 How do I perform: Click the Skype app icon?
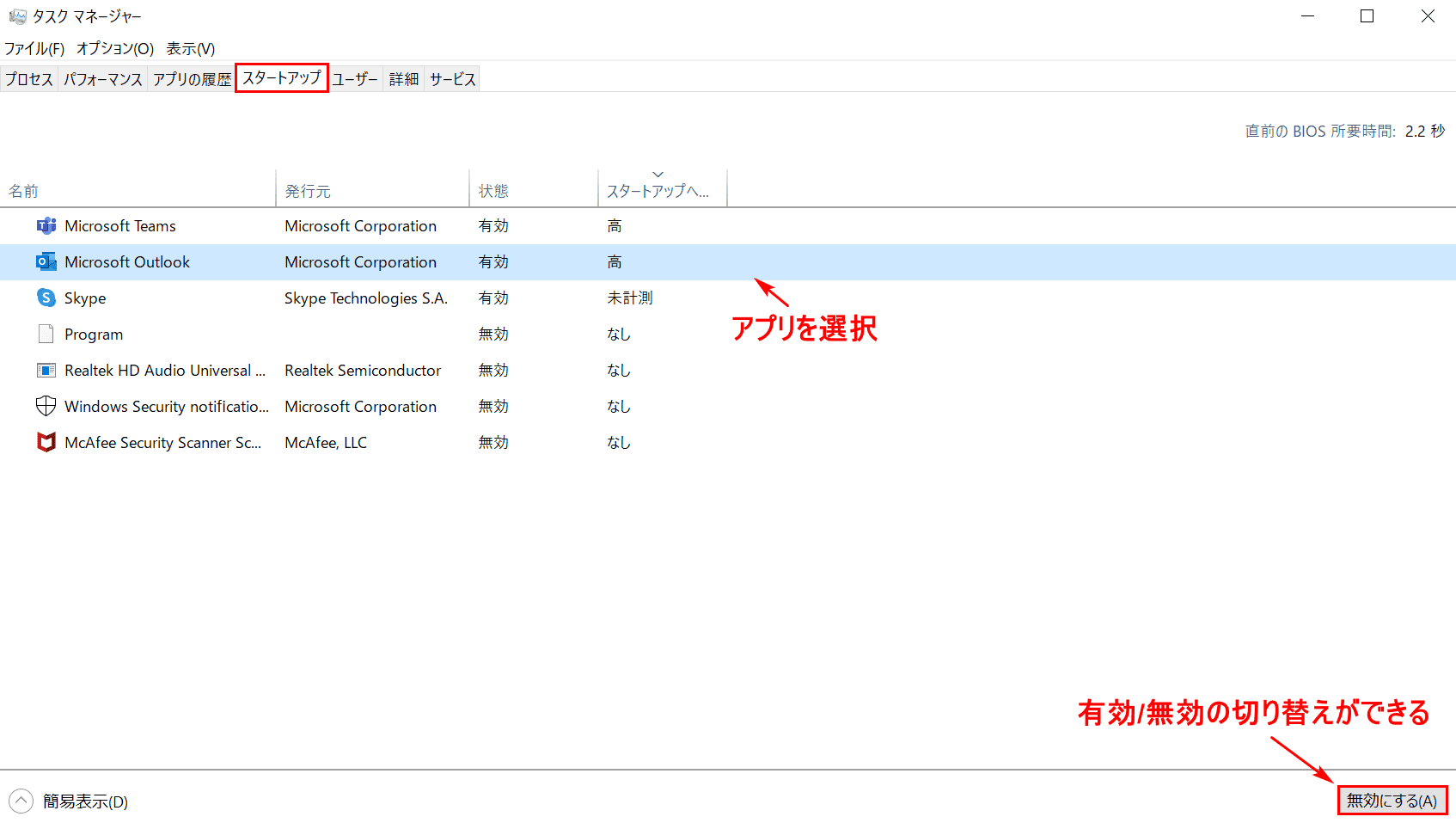tap(46, 298)
